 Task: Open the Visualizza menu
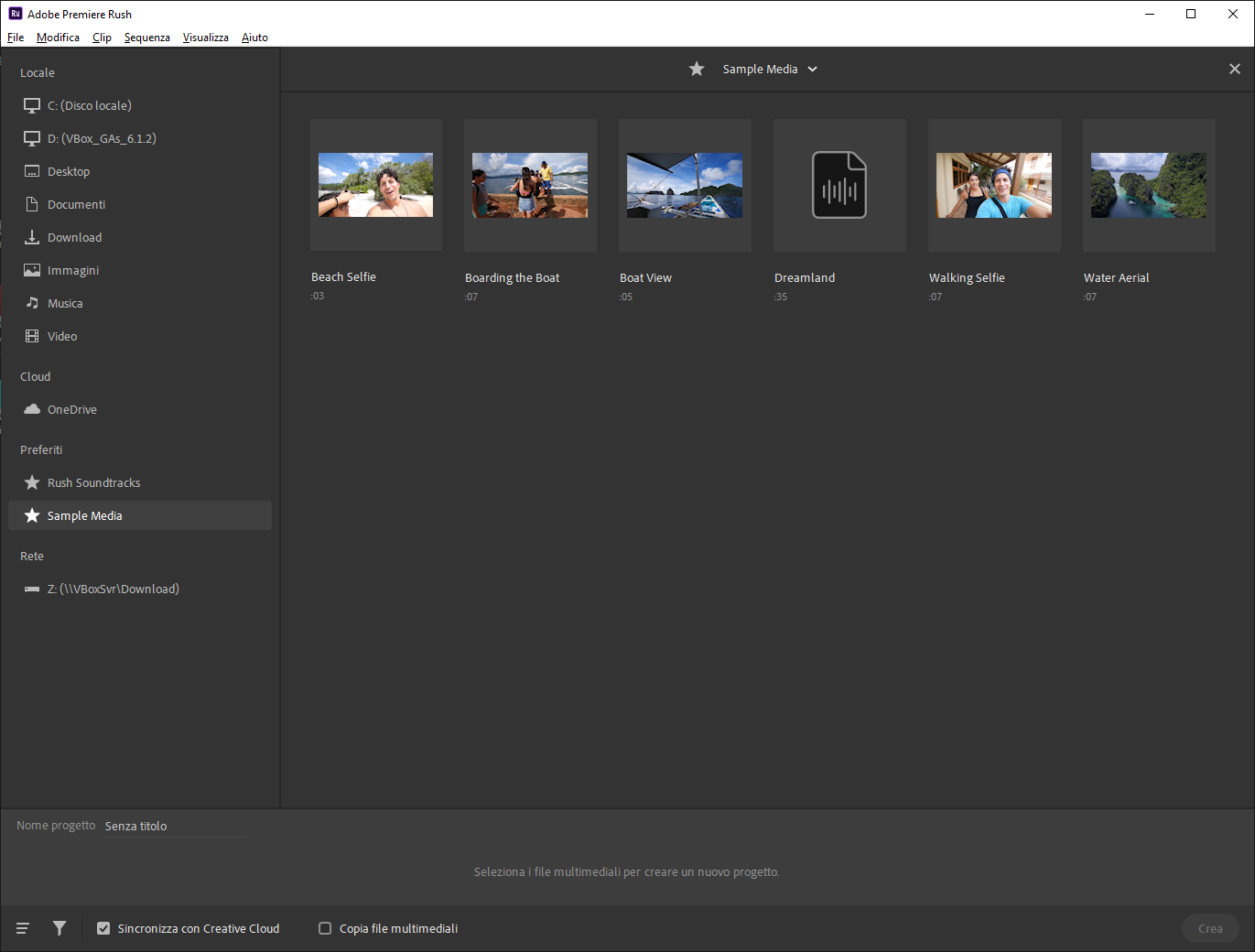click(x=206, y=38)
